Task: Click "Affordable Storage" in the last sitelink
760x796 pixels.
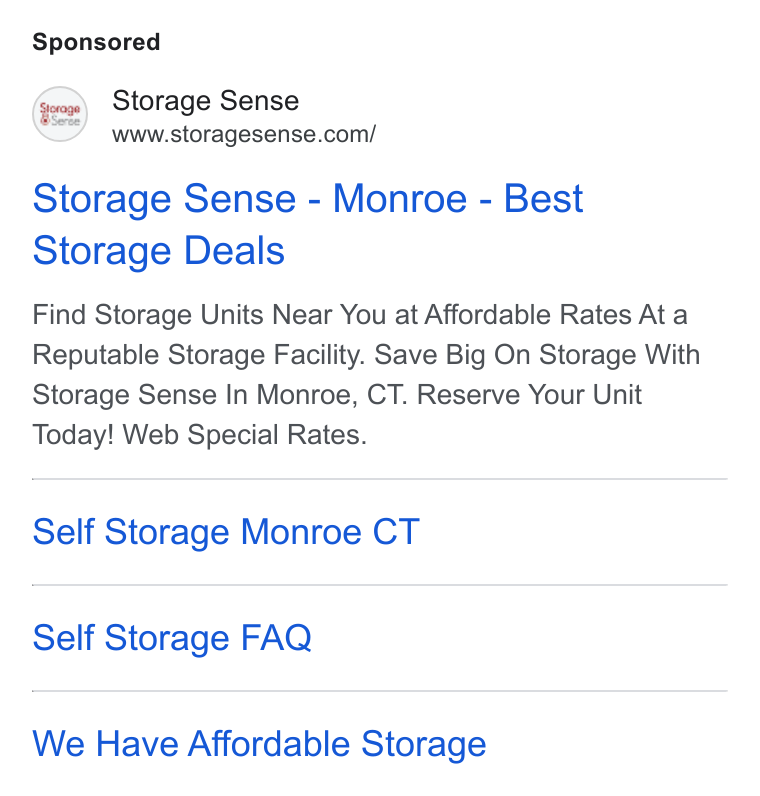Action: (x=337, y=744)
